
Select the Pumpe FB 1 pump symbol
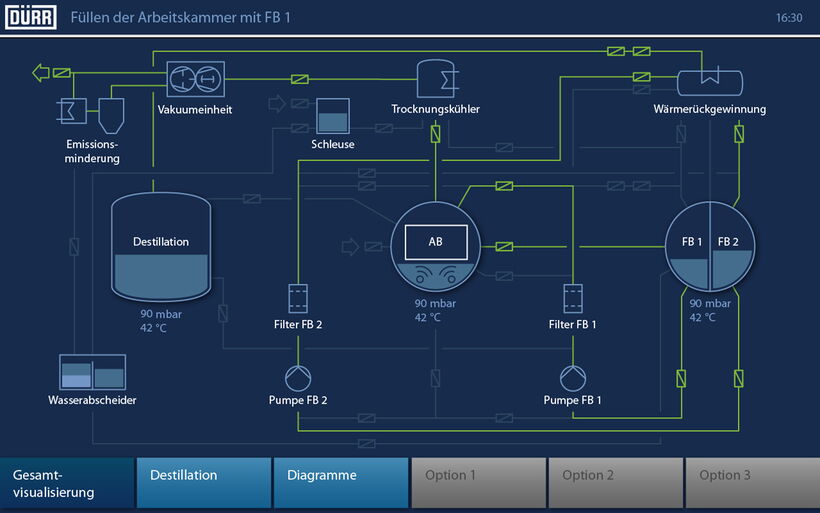pyautogui.click(x=573, y=378)
